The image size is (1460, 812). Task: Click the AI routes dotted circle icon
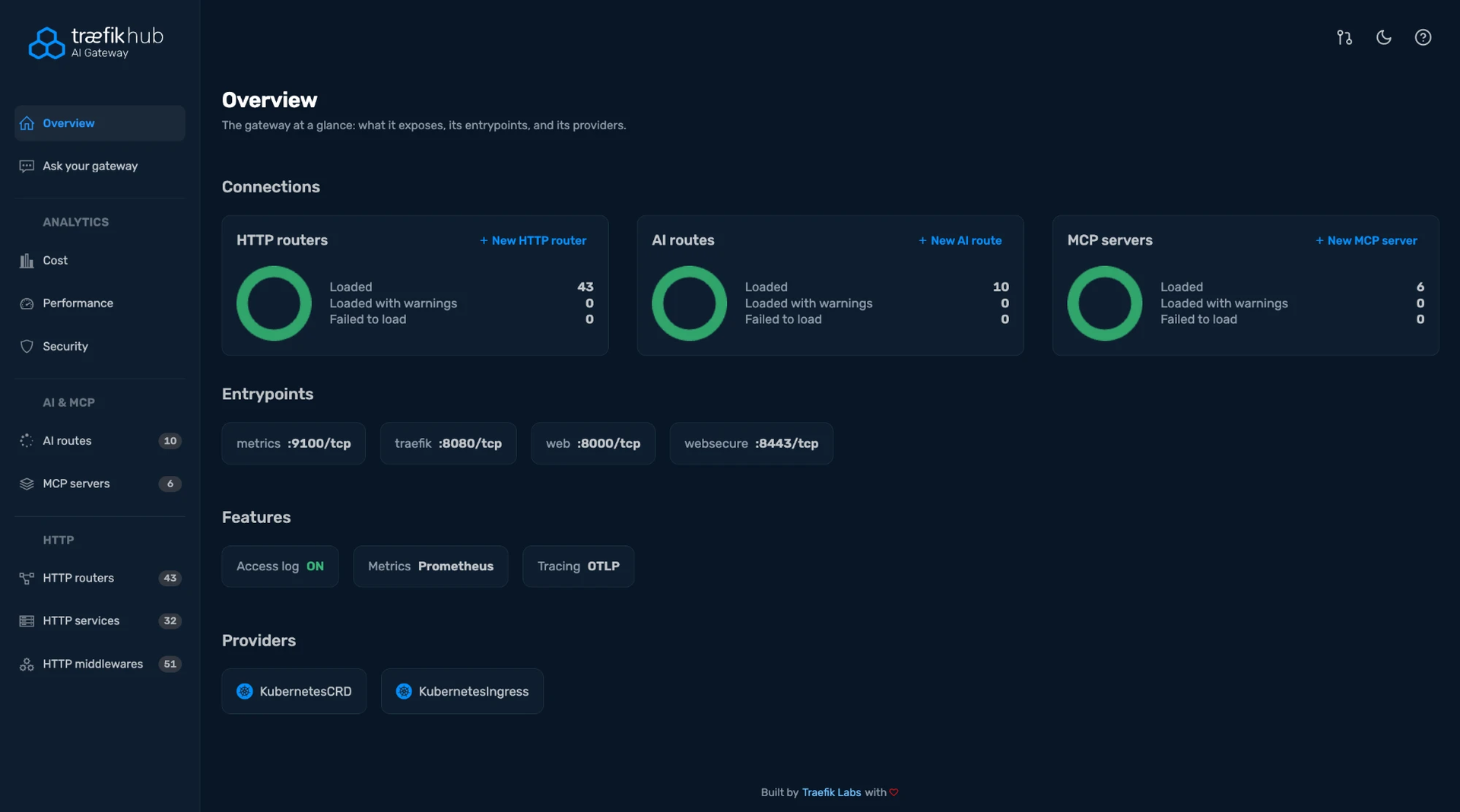click(x=27, y=441)
